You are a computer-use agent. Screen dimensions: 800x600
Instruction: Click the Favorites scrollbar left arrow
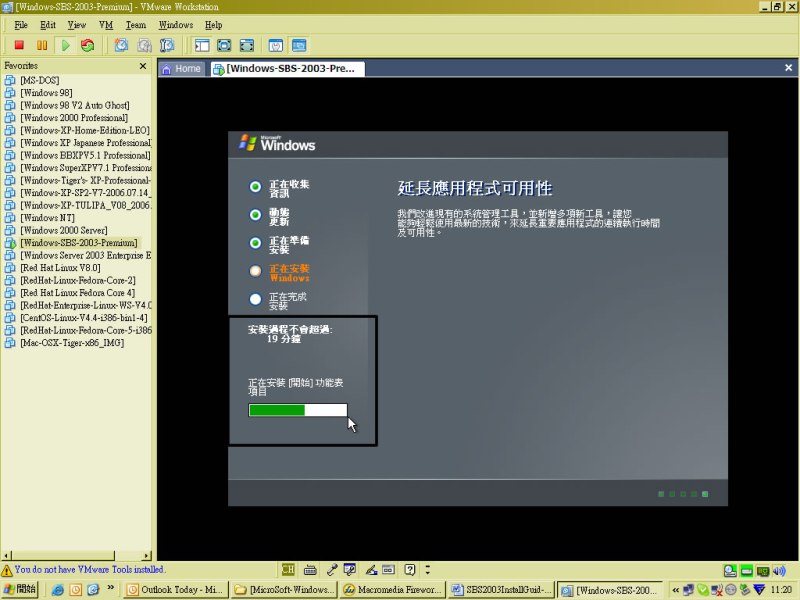6,556
